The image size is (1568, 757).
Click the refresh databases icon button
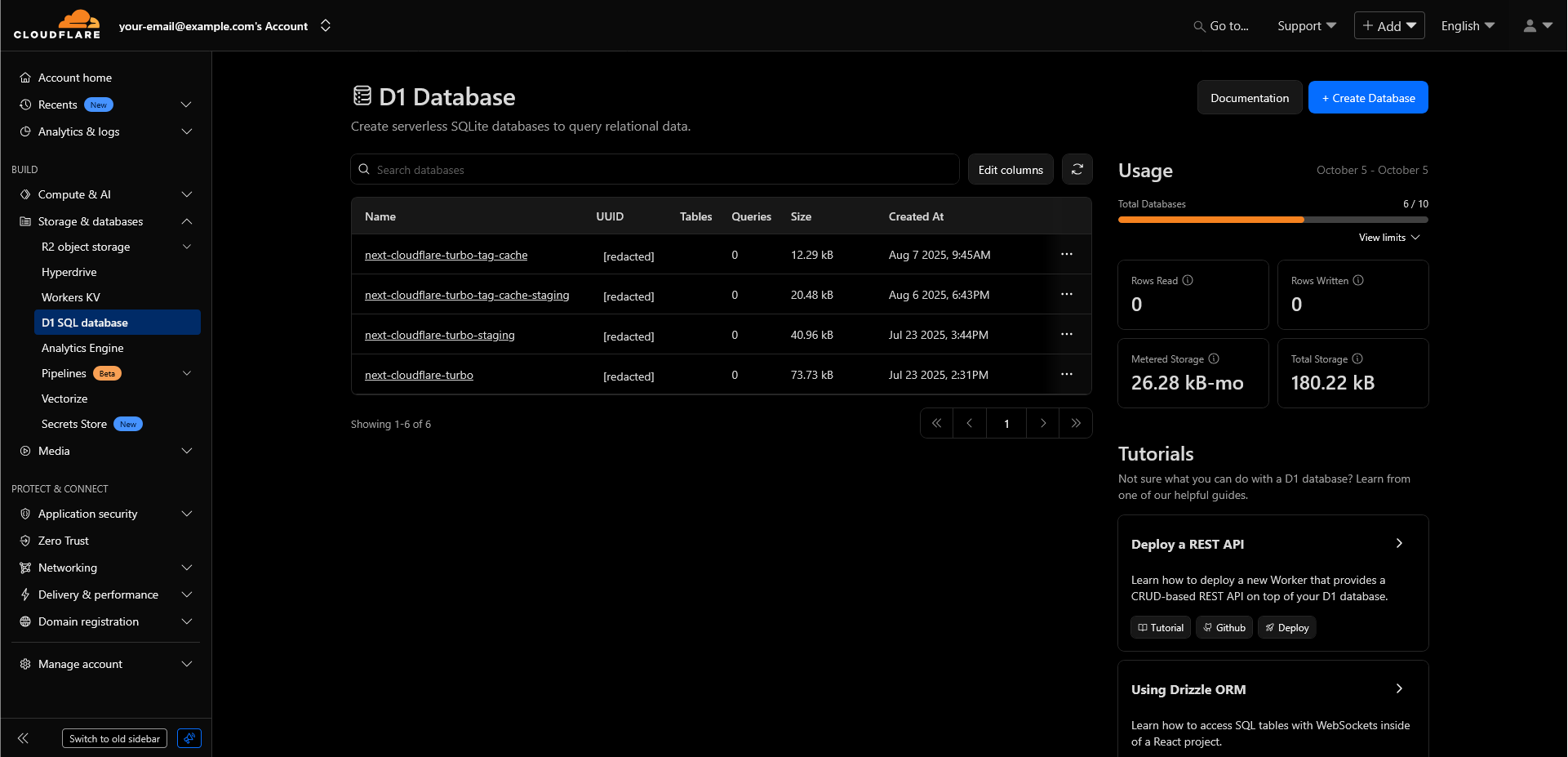1077,169
